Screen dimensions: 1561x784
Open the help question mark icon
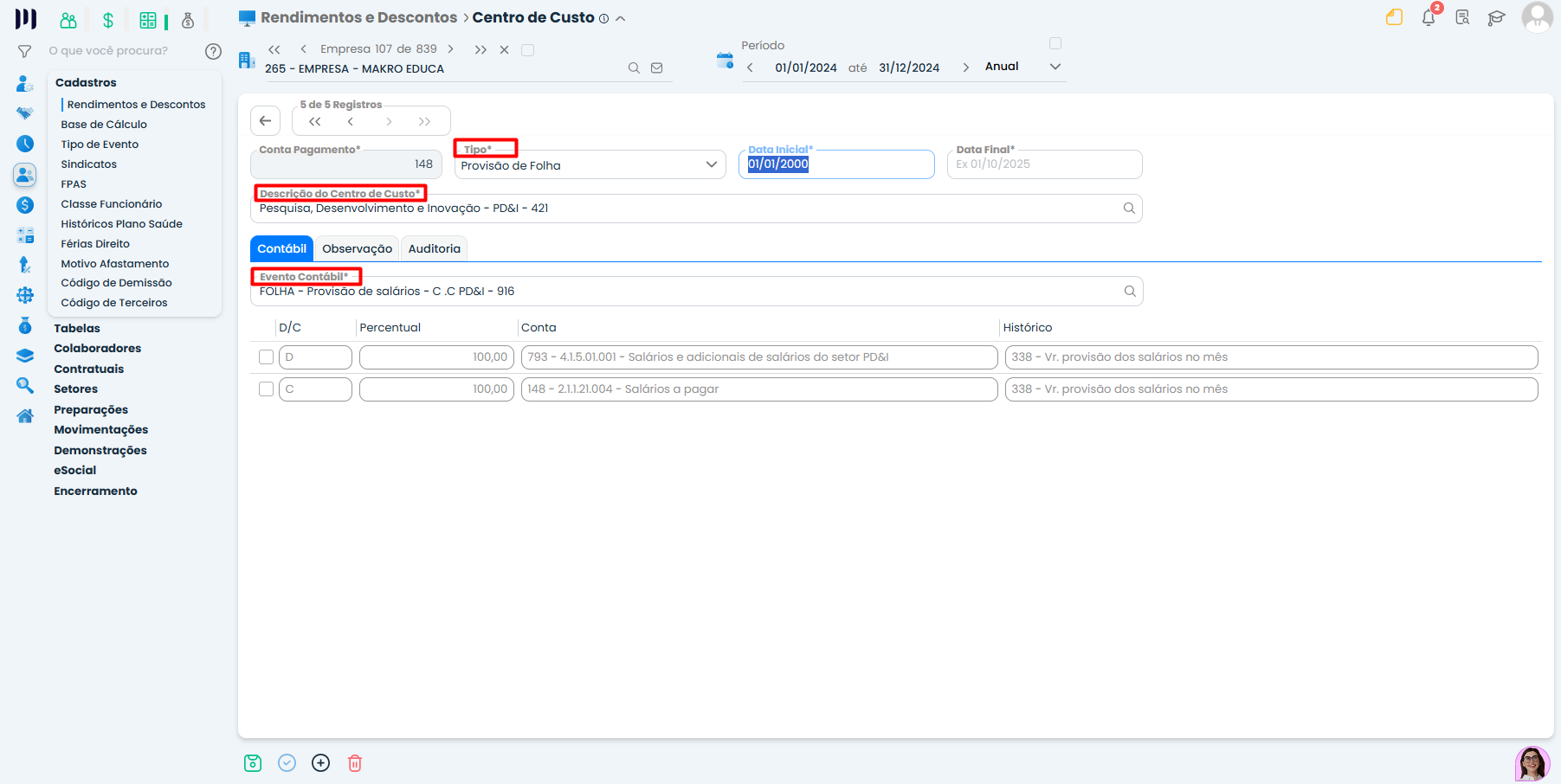point(213,51)
